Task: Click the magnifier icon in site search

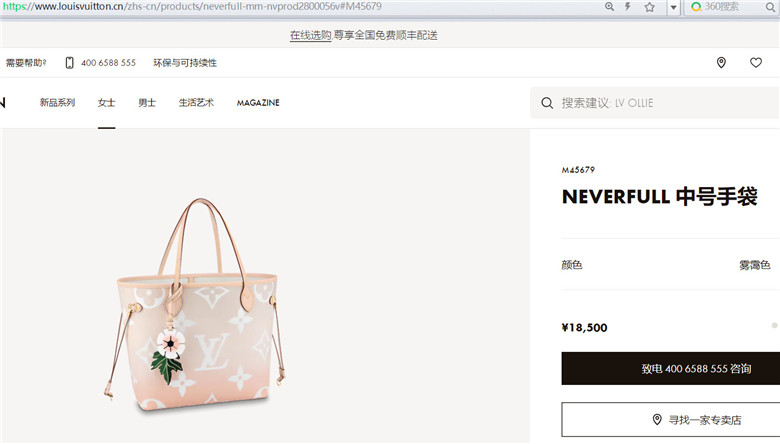Action: tap(547, 103)
